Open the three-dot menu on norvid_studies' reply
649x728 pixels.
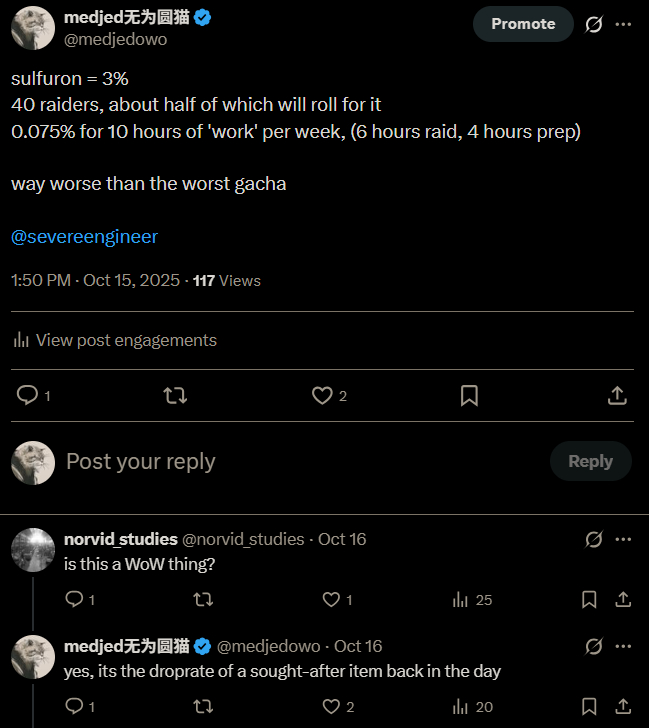point(623,539)
